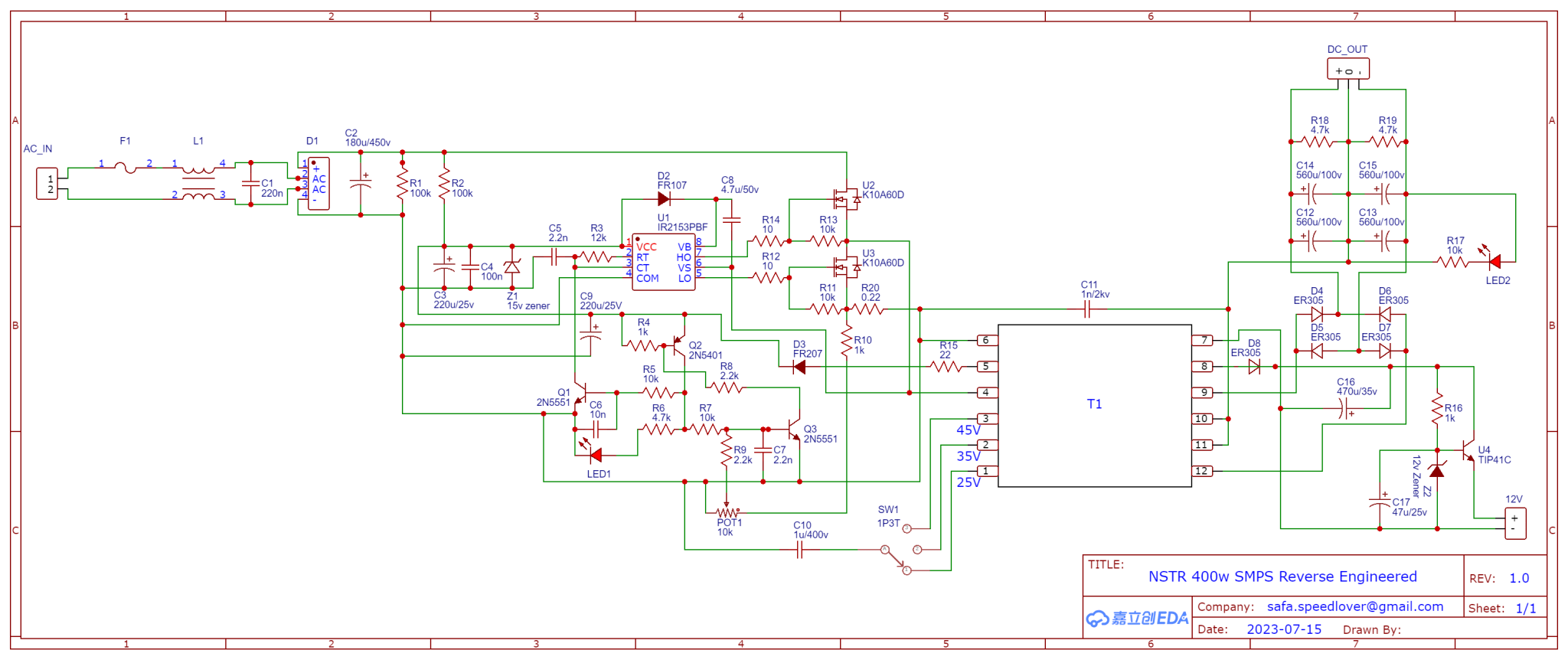Click the 'Drawn By:' field label

click(x=1371, y=630)
